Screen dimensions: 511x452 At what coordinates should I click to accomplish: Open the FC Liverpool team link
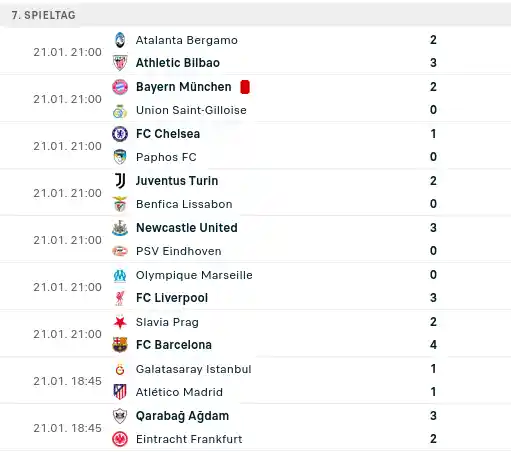point(172,298)
